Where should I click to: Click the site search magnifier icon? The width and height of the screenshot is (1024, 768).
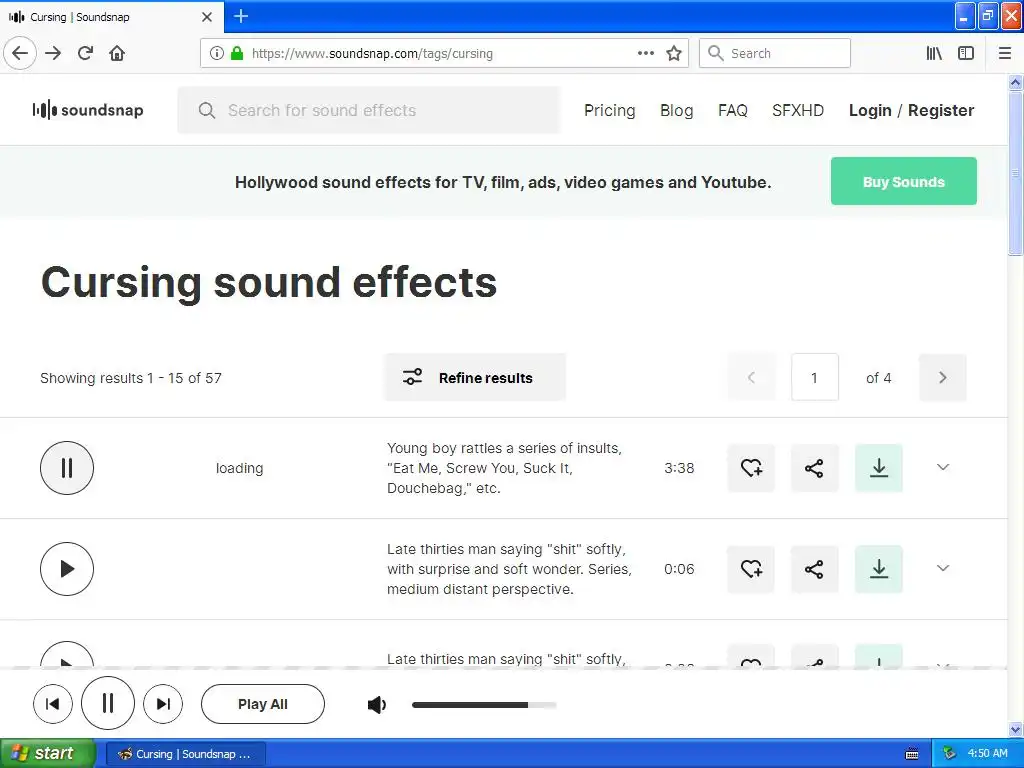[207, 110]
